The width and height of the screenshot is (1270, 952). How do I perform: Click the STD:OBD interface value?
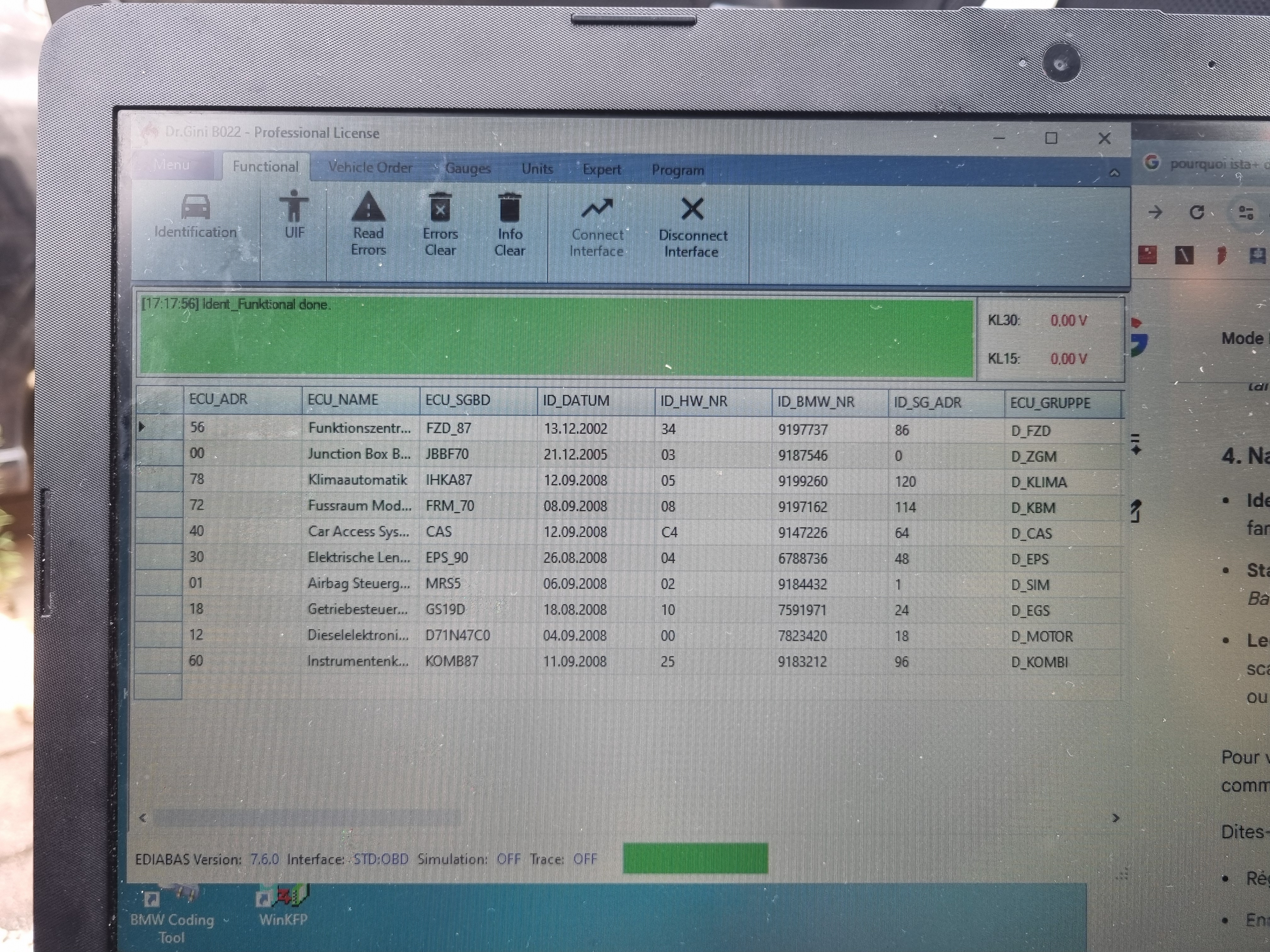pyautogui.click(x=381, y=859)
